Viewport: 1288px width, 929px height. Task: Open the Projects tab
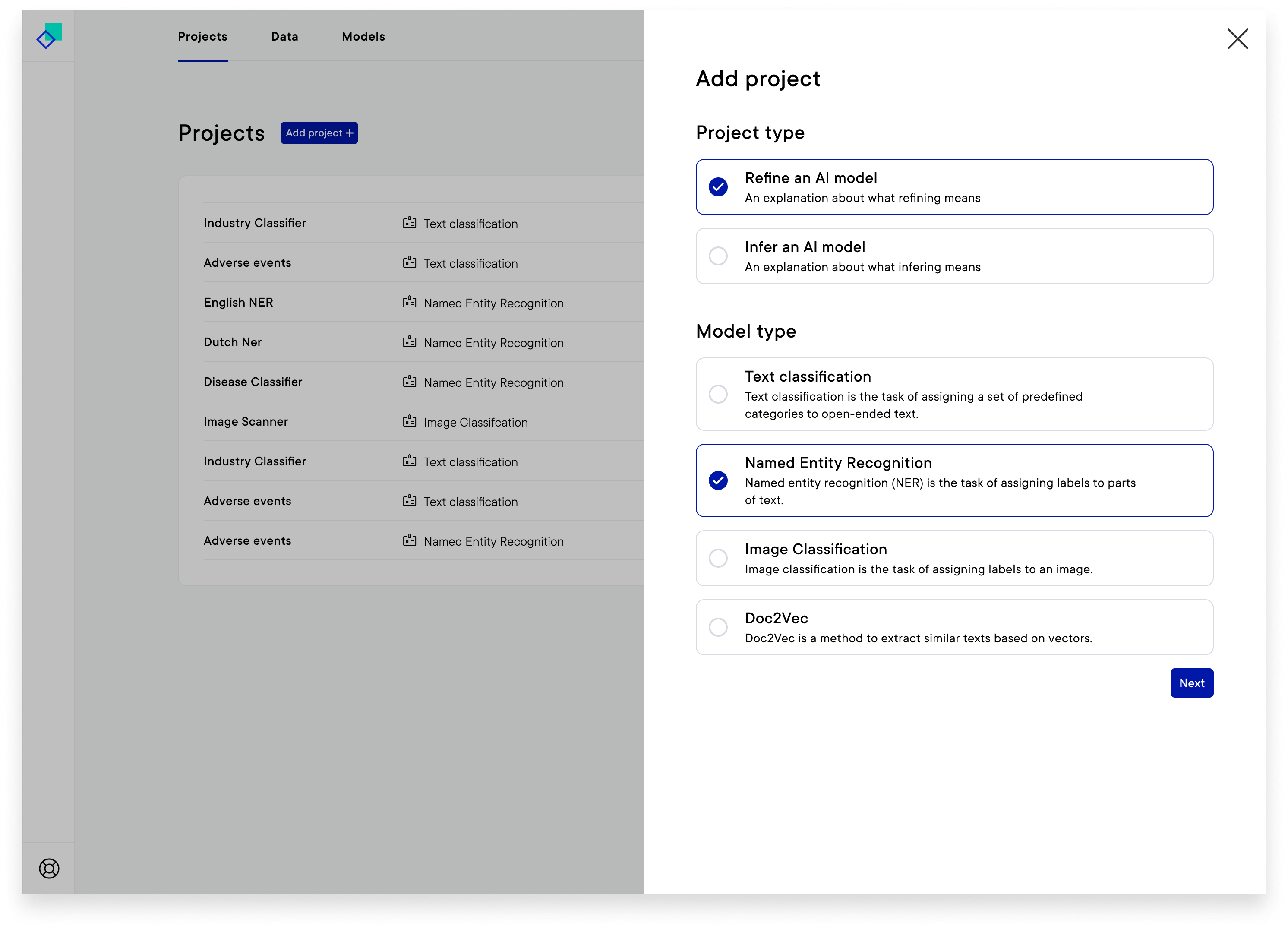coord(203,37)
